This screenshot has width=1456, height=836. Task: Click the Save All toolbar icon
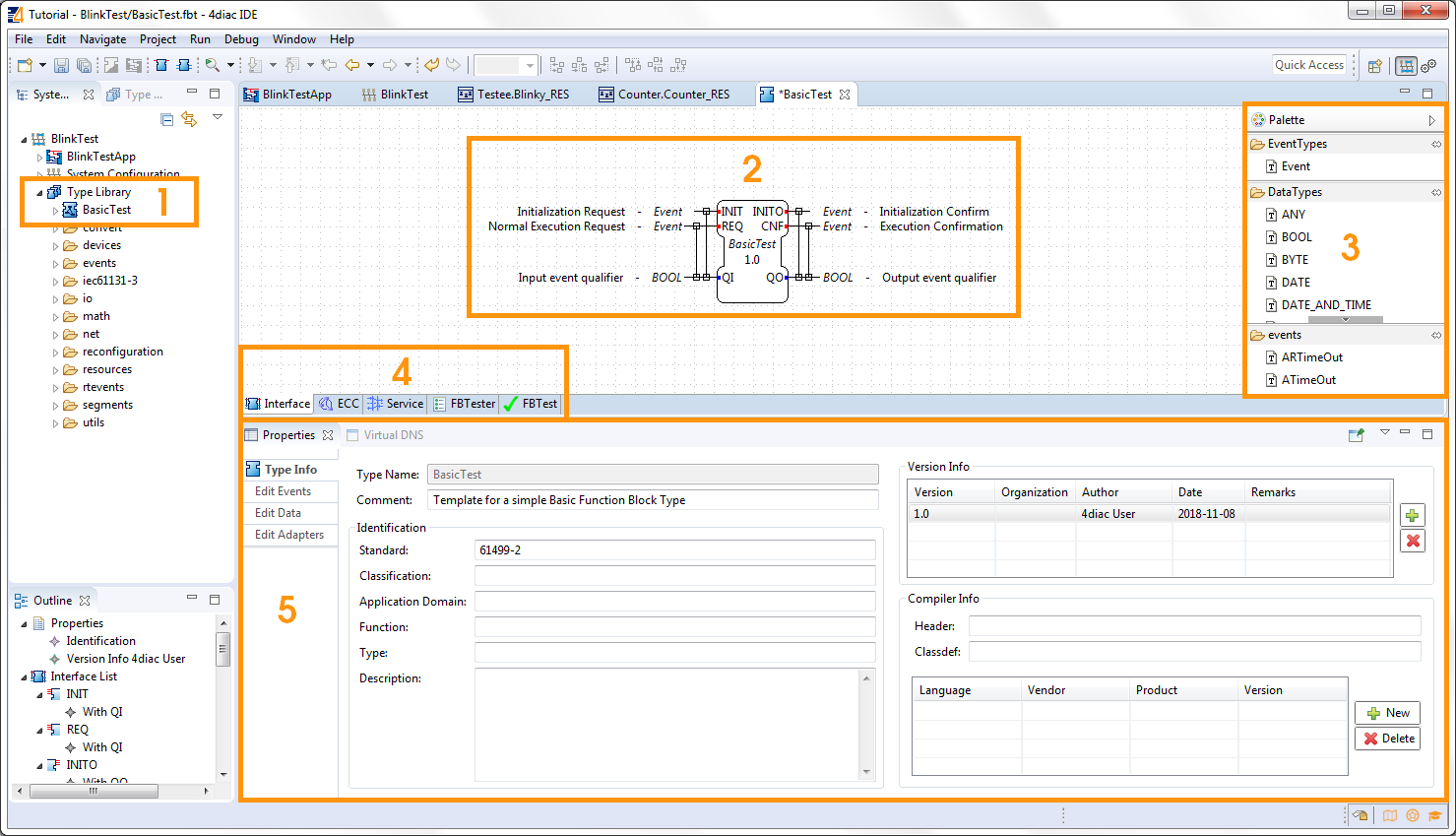[84, 65]
